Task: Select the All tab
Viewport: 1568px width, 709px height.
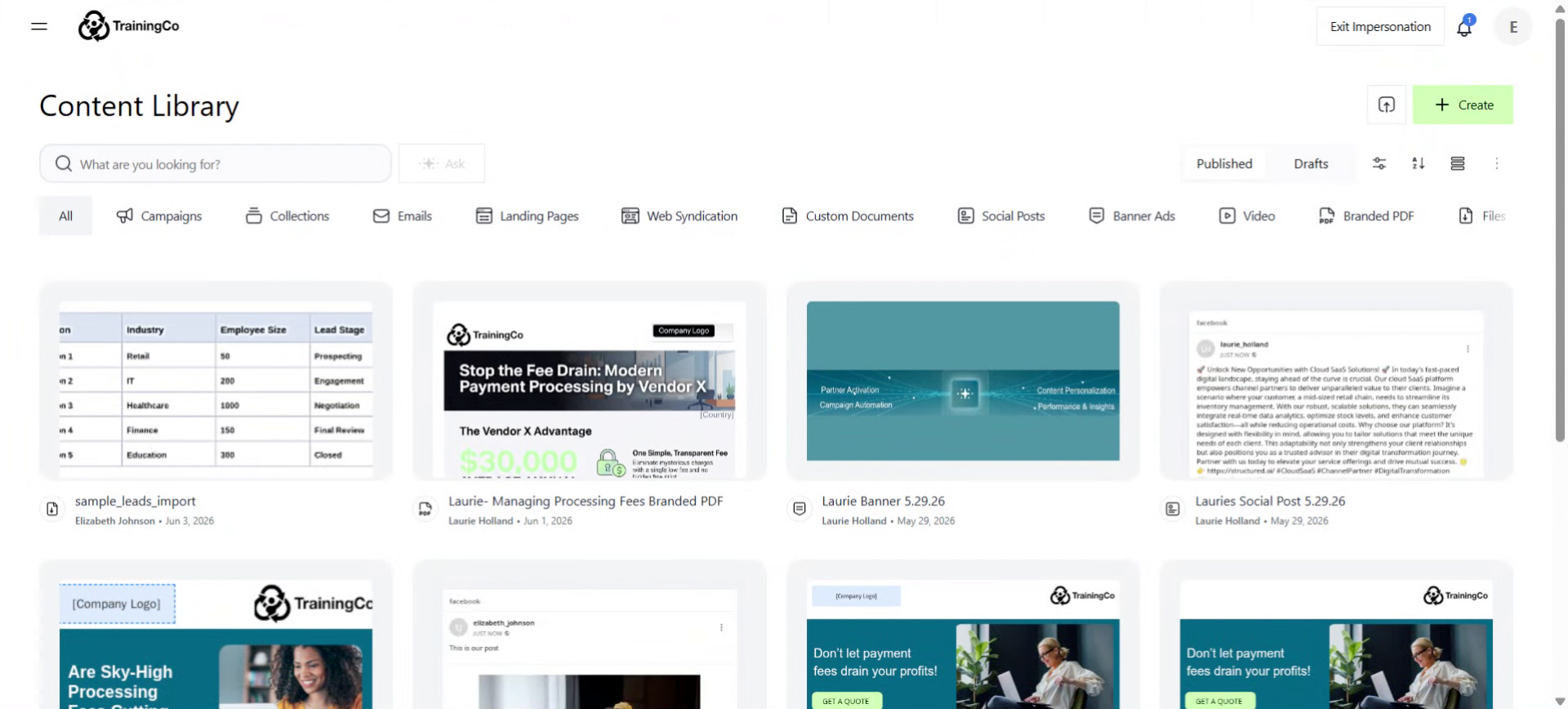Action: [x=65, y=216]
